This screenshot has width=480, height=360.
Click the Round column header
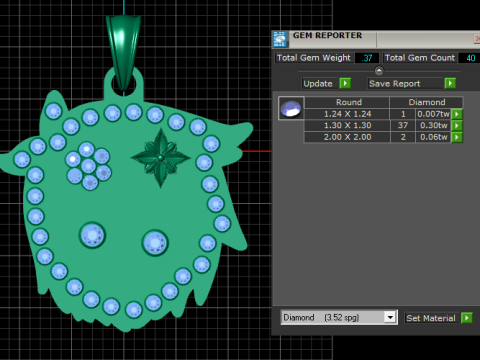(x=347, y=102)
